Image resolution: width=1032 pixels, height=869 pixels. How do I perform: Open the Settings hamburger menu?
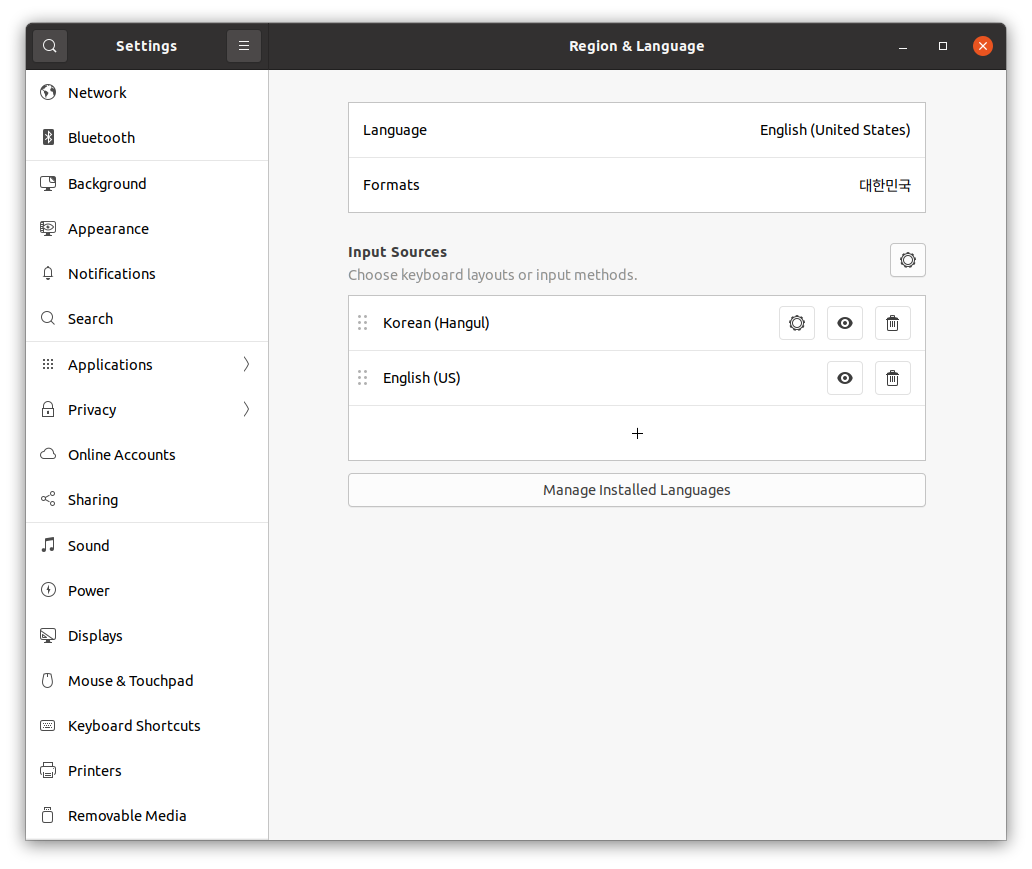(x=244, y=46)
